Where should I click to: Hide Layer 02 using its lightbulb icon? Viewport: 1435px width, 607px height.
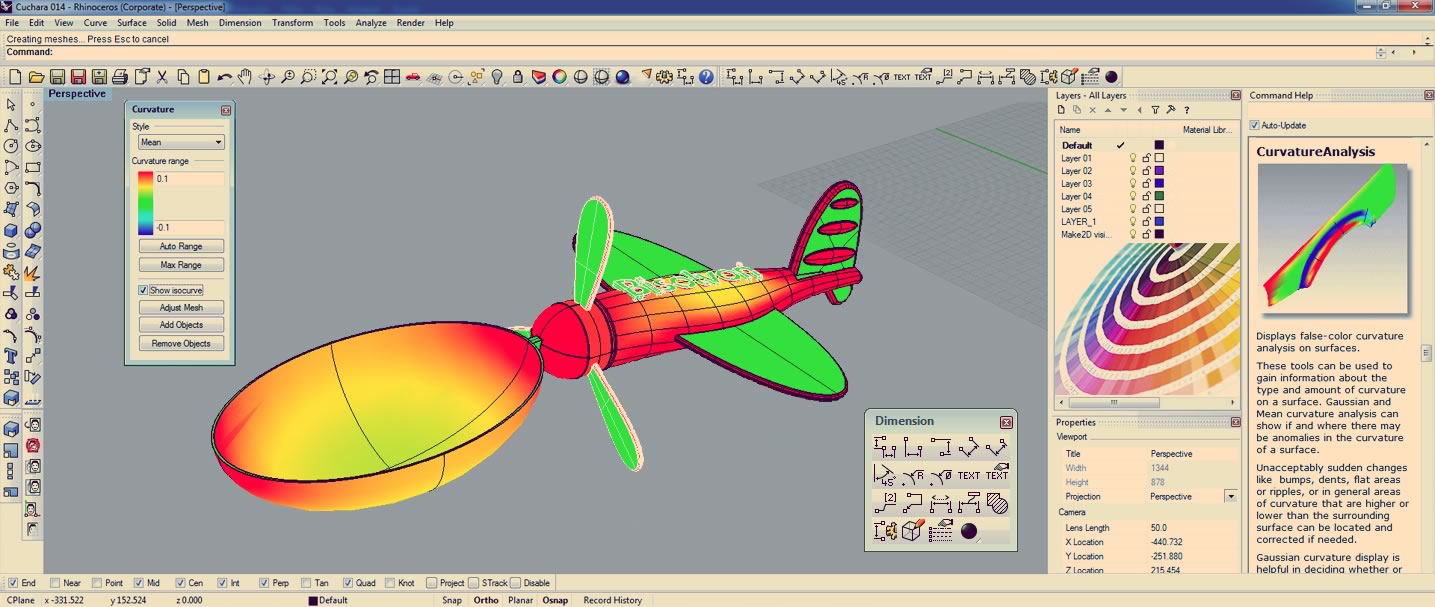(x=1133, y=171)
